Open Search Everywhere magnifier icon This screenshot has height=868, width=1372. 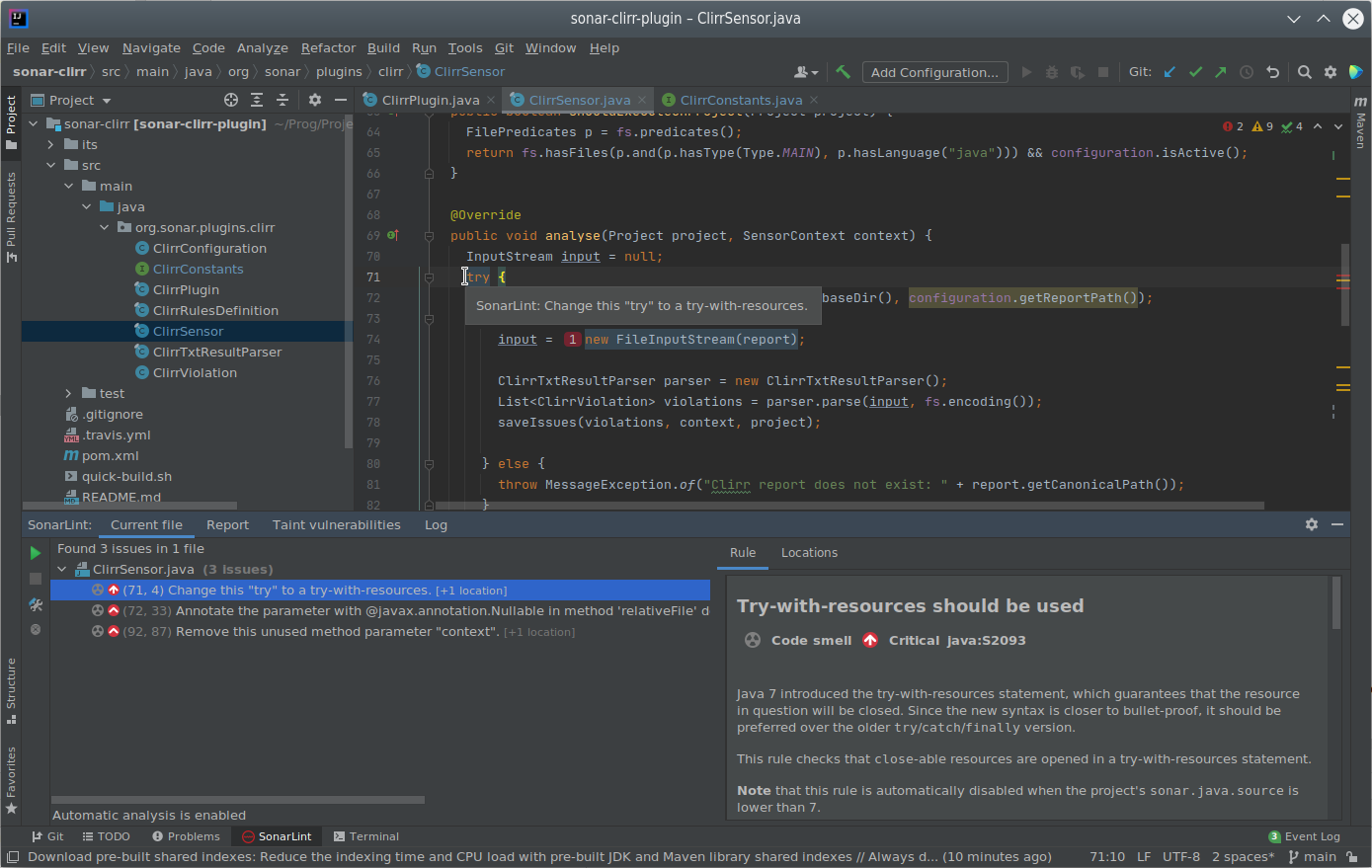(x=1304, y=71)
